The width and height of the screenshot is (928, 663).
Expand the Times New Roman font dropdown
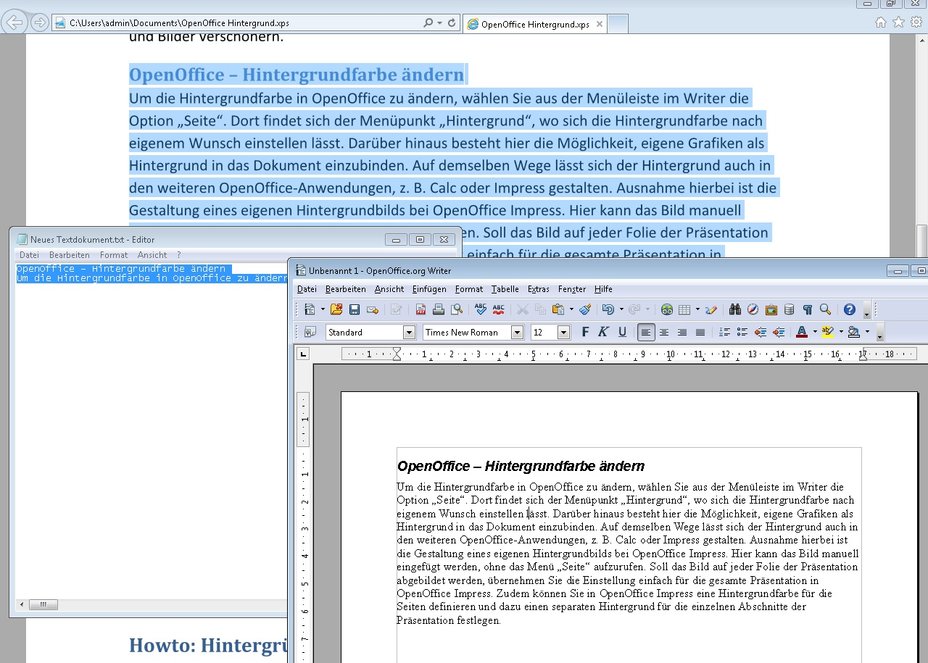pos(517,332)
